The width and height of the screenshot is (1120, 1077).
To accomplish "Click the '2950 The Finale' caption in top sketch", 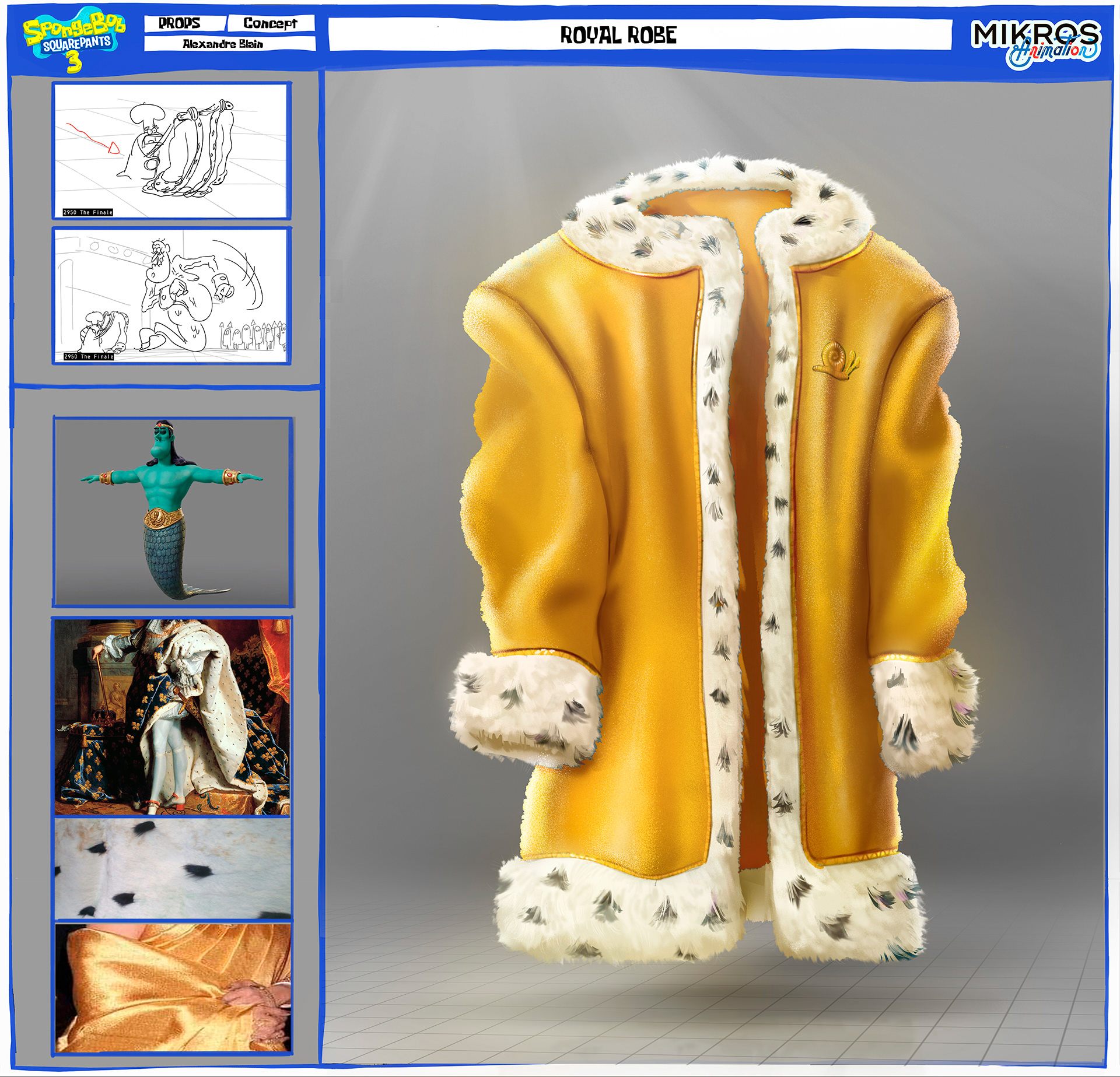I will click(x=88, y=212).
